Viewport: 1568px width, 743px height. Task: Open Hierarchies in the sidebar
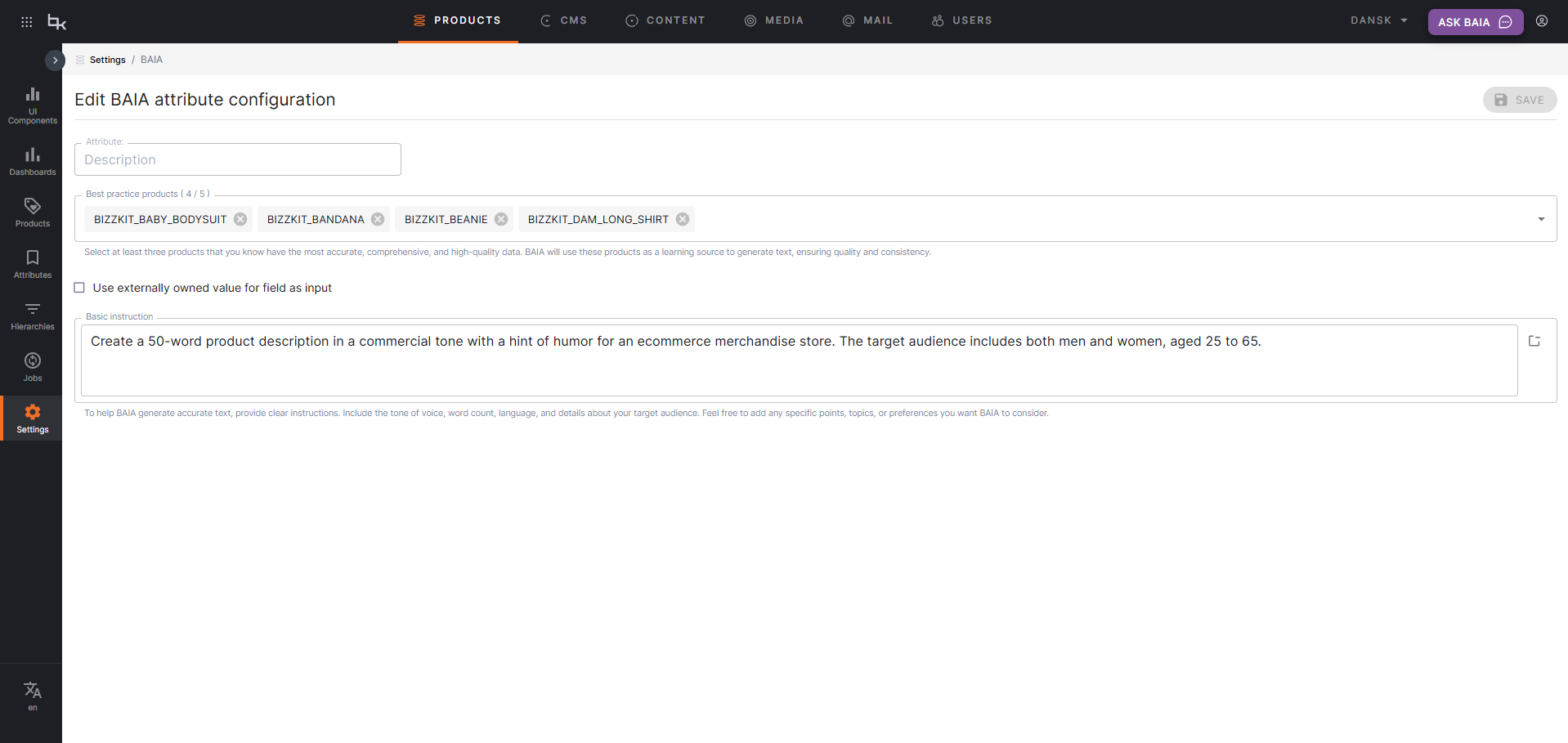[x=33, y=316]
